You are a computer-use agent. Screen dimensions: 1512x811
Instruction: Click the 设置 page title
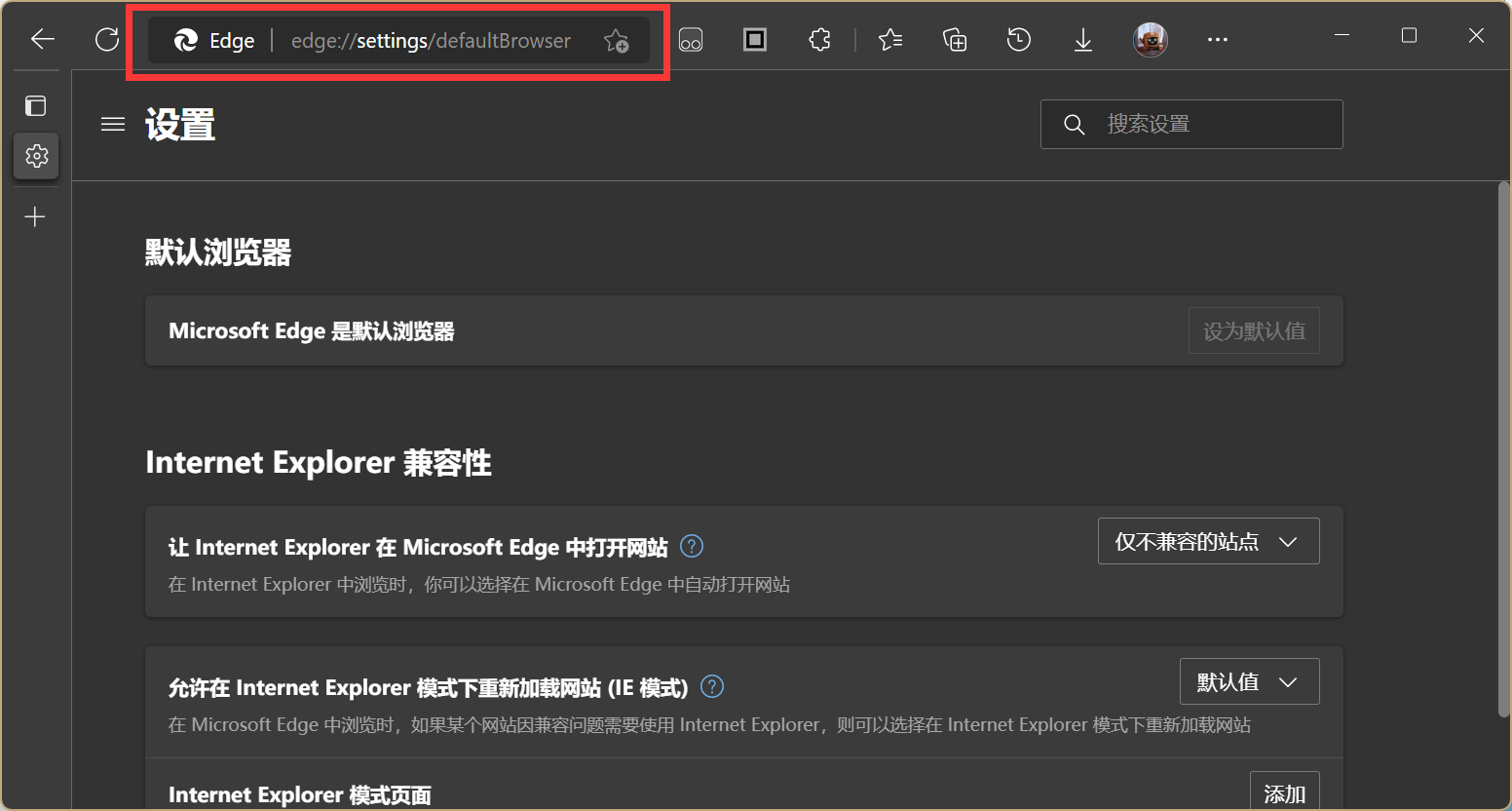click(x=180, y=125)
